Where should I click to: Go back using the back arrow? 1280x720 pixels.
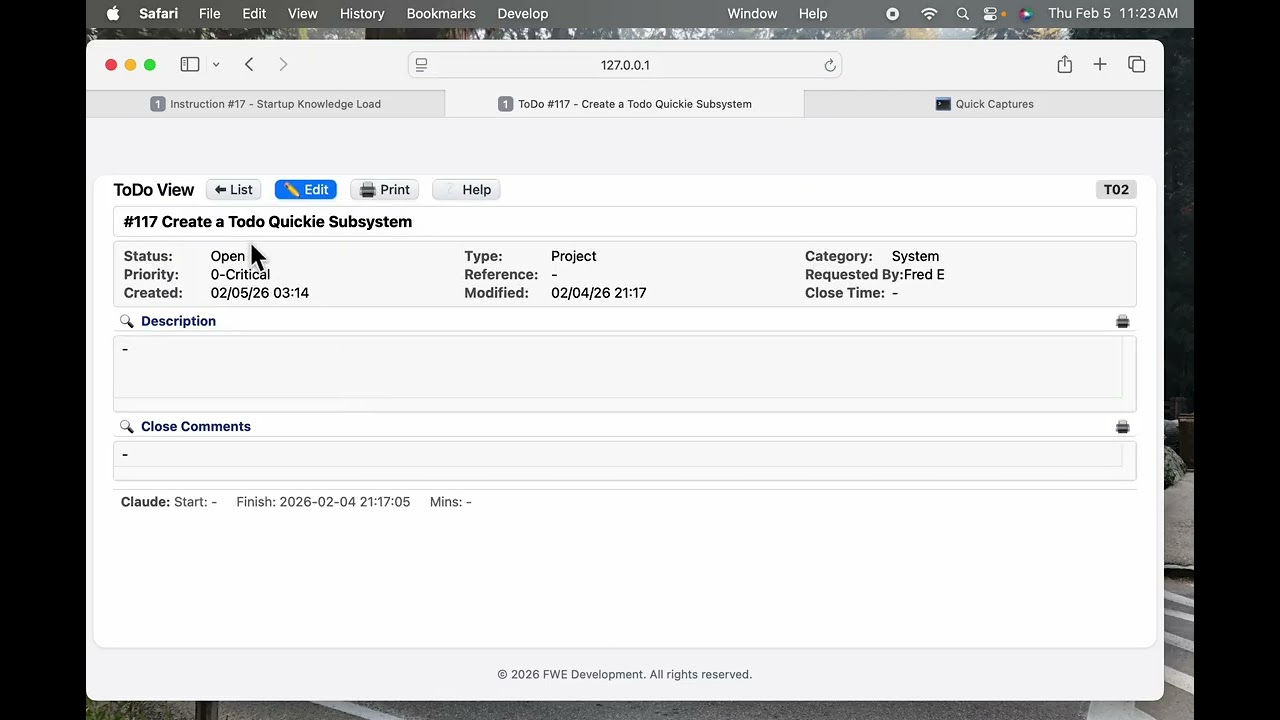click(x=249, y=64)
